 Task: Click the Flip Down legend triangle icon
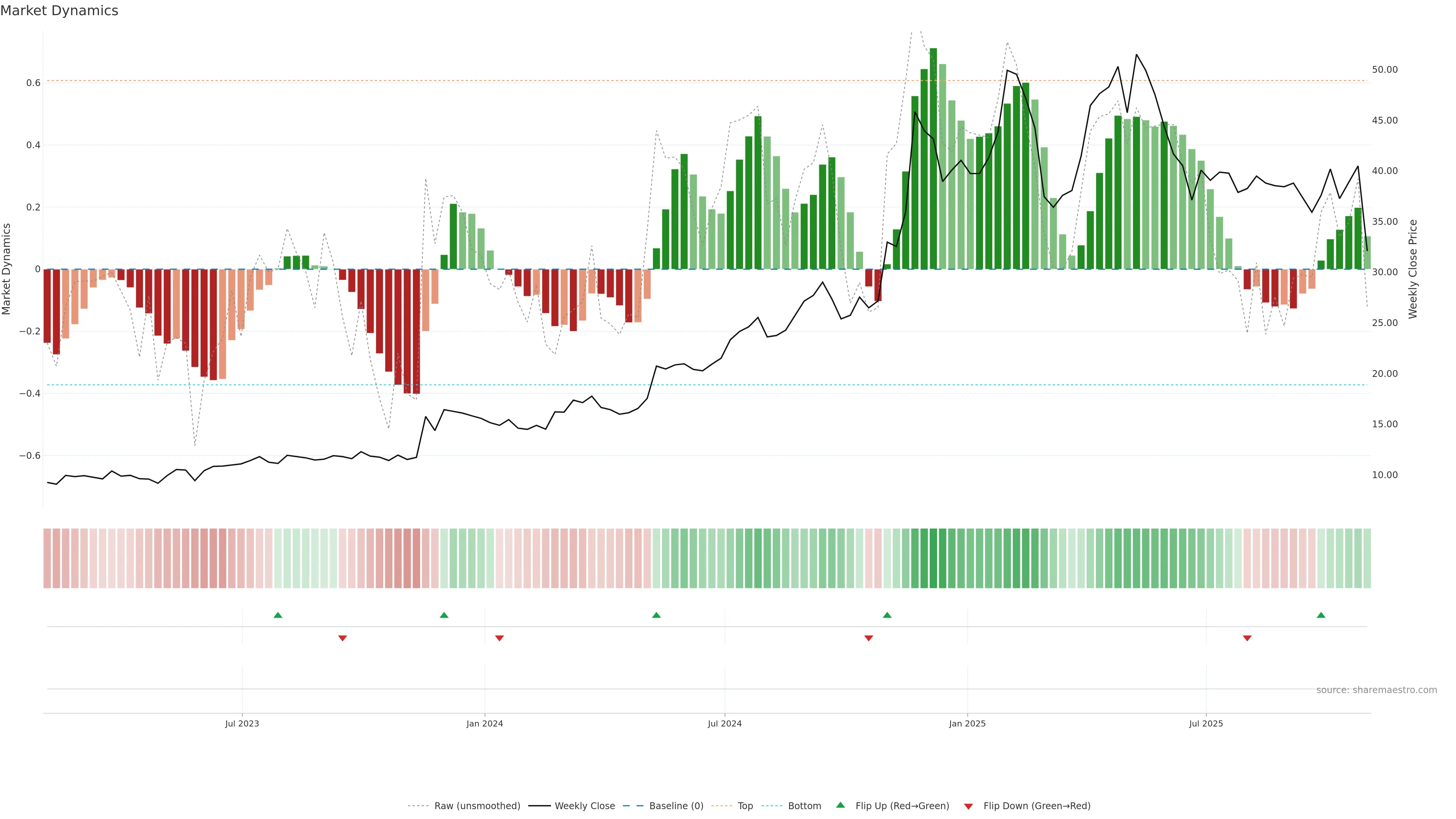click(968, 806)
